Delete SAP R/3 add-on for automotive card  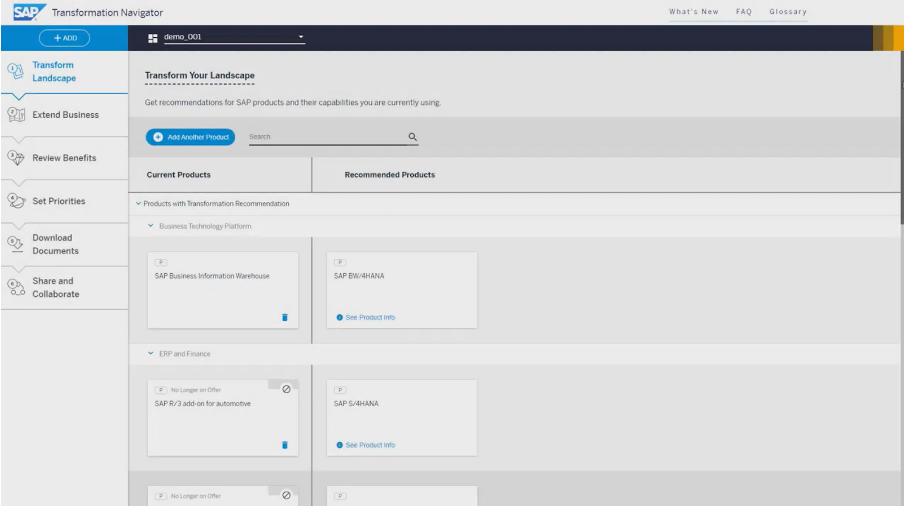tap(284, 445)
